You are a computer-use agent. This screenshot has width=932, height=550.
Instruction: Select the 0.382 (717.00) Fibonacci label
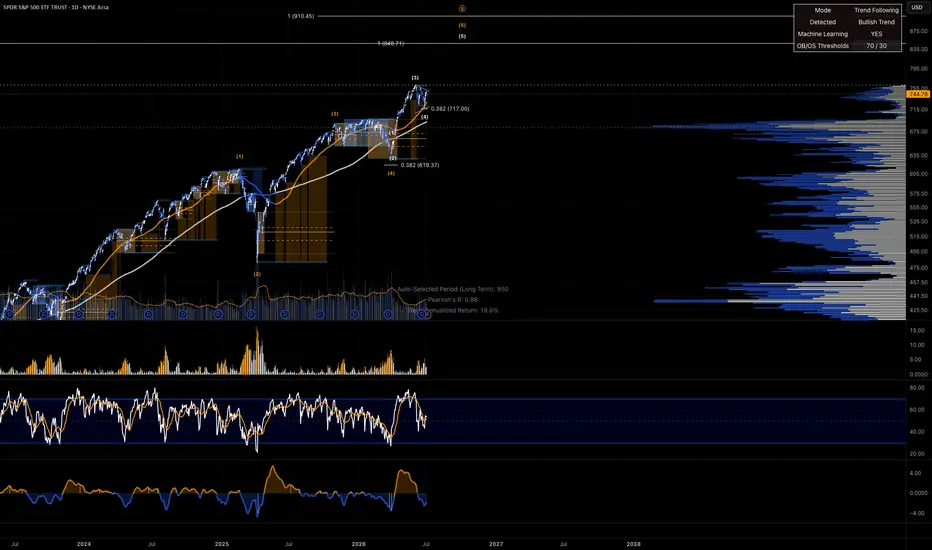pos(450,109)
